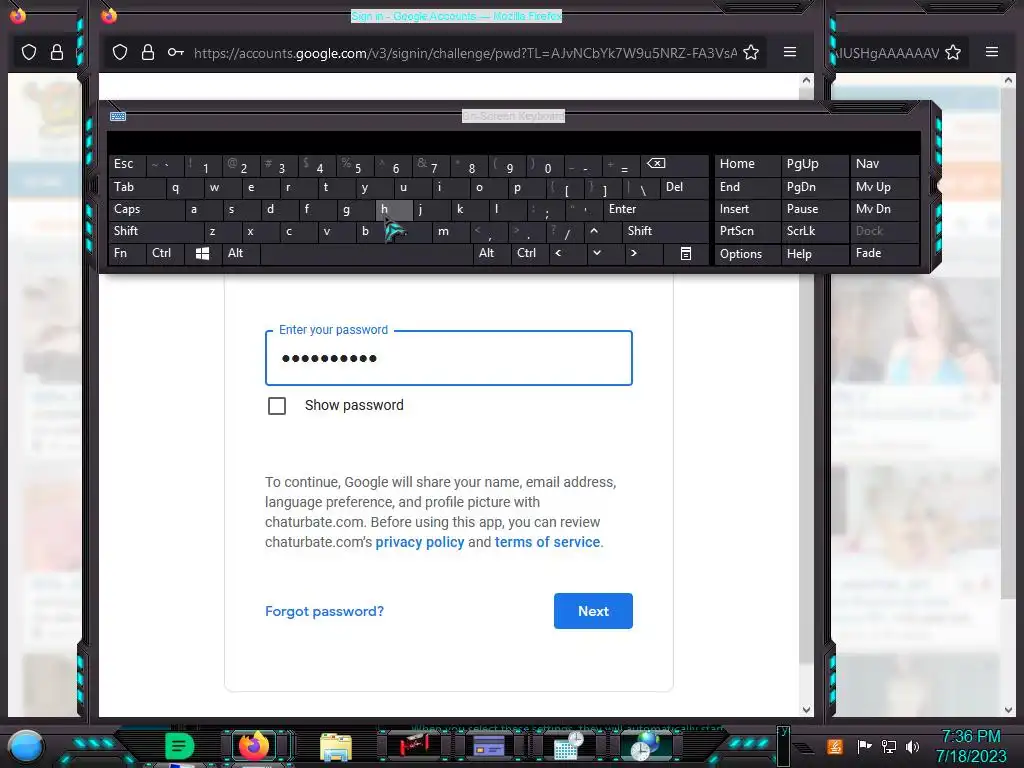Click the Fade key on the on-screen keyboard
This screenshot has height=768, width=1024.
coord(884,253)
